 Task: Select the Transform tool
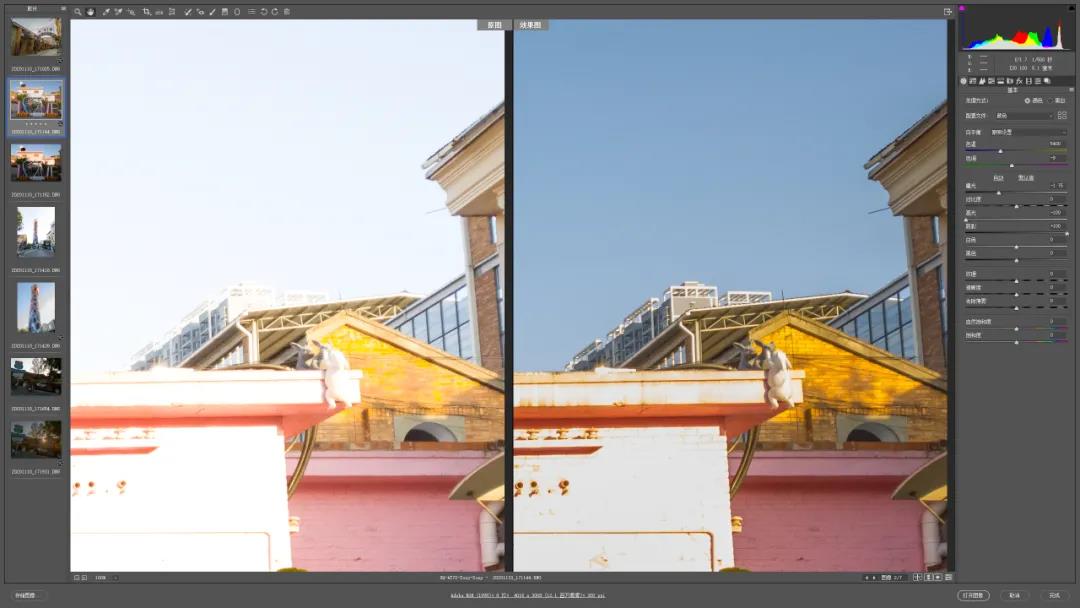click(172, 12)
